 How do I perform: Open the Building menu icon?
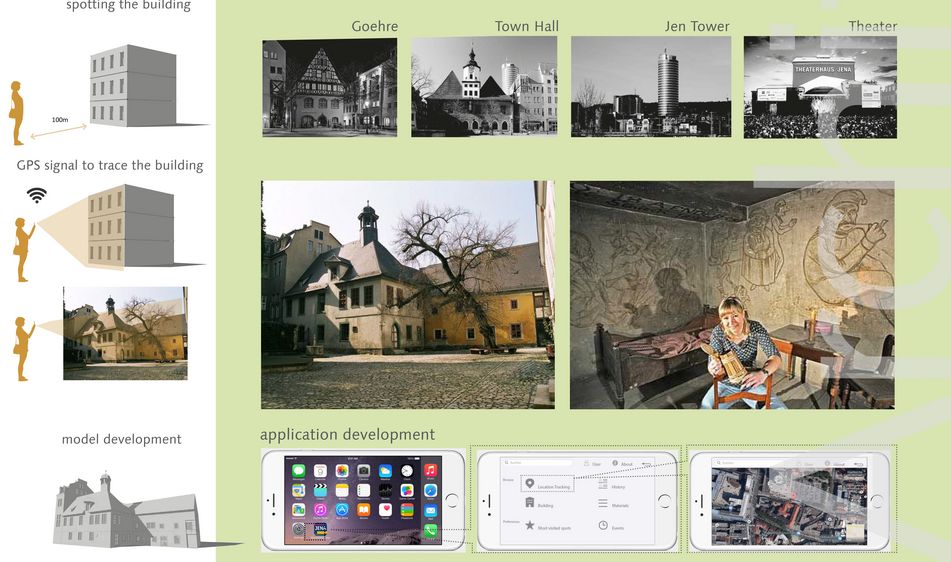(x=530, y=504)
